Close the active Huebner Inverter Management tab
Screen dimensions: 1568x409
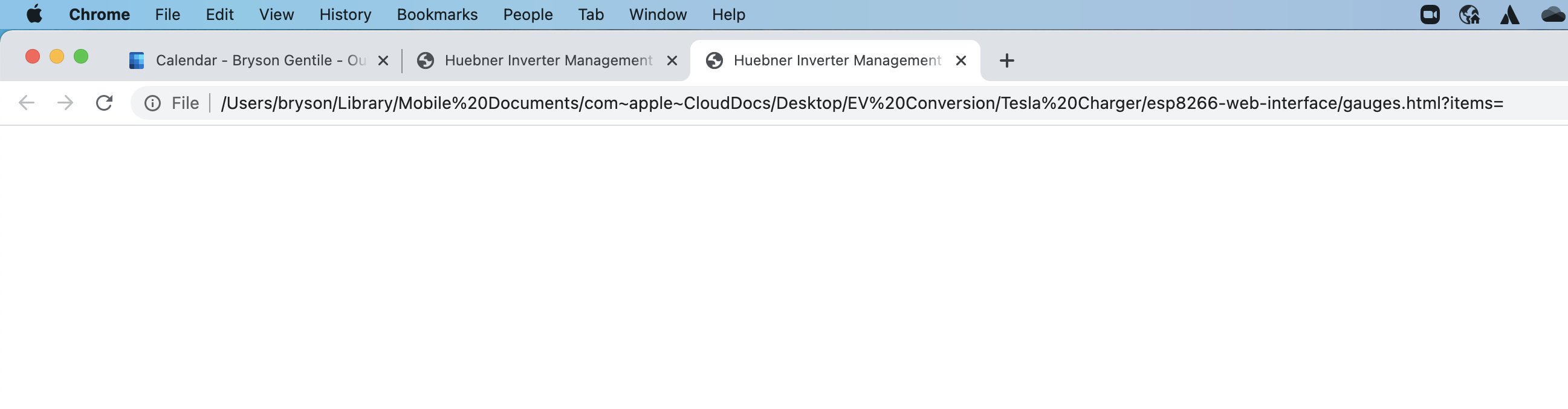point(961,61)
